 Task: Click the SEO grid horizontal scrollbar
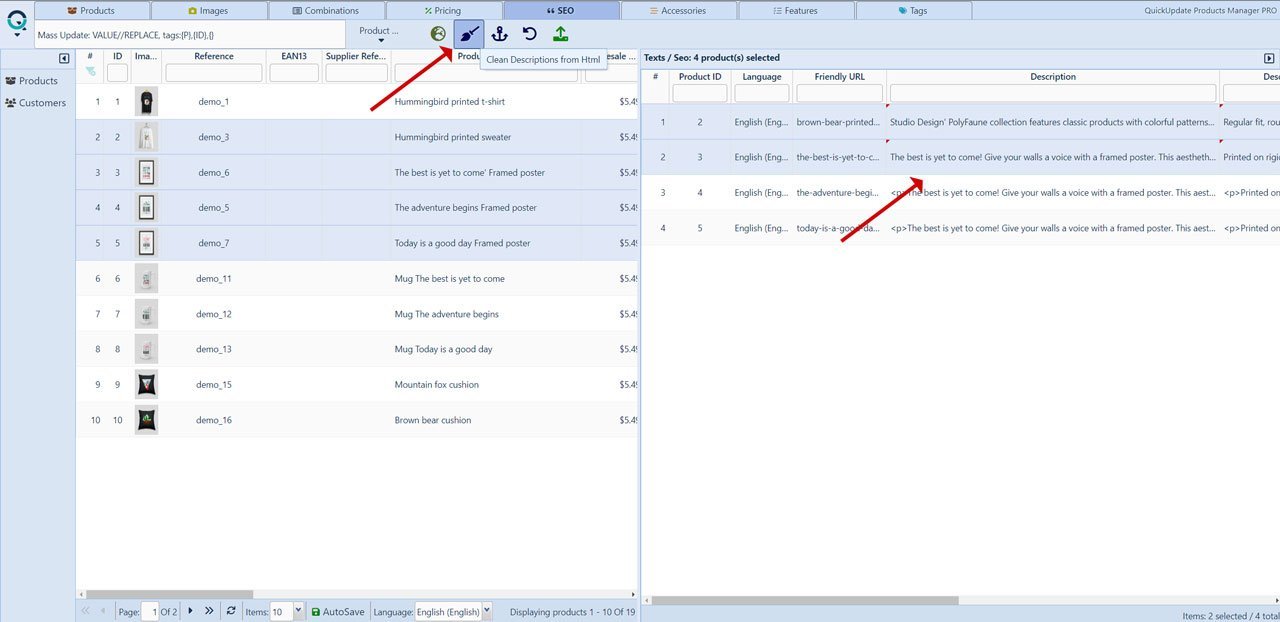[x=805, y=601]
